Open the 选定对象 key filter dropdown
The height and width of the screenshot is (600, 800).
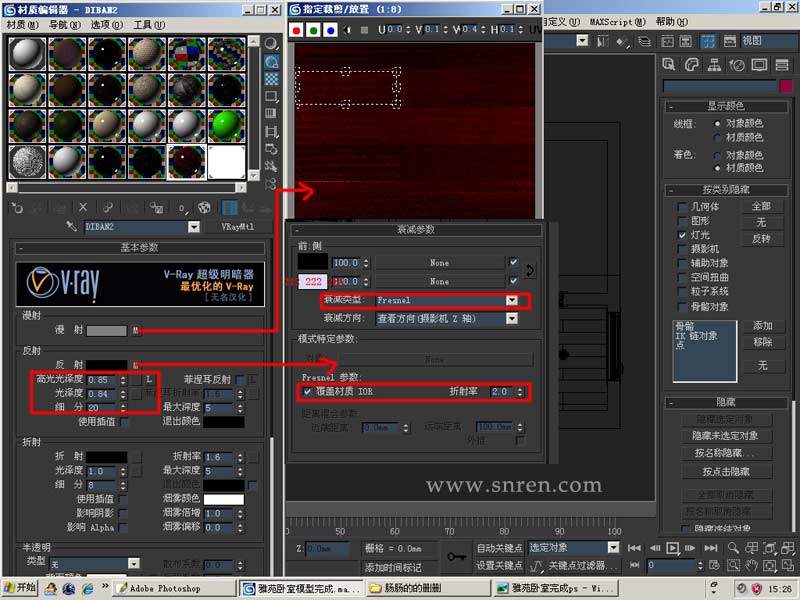pos(573,548)
